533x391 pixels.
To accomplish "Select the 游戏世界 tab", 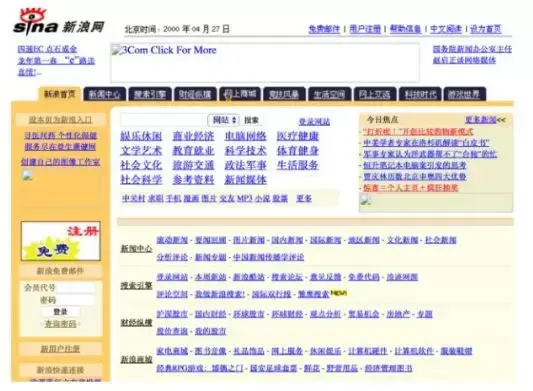I will (464, 94).
